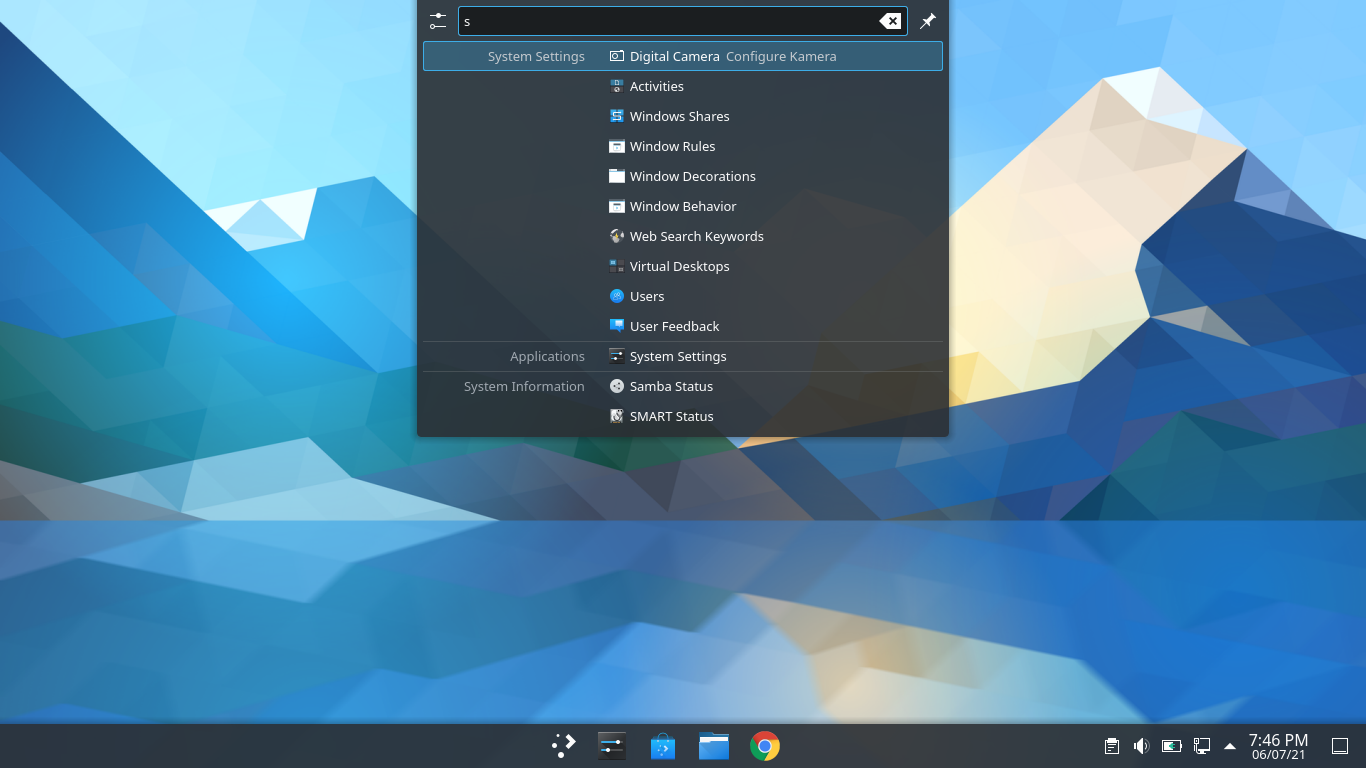1366x768 pixels.
Task: Clear the search text using the backspace icon
Action: (x=889, y=20)
